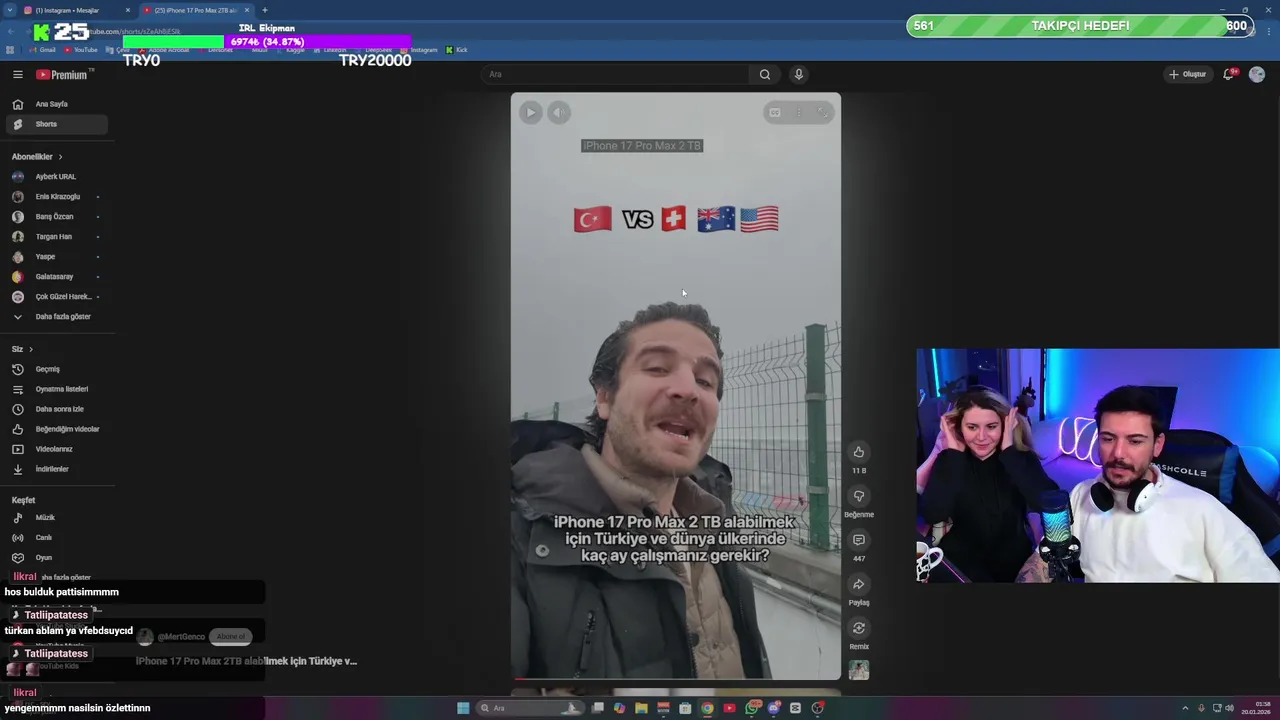Open the @MertGenco channel link
Image resolution: width=1280 pixels, height=720 pixels.
pos(181,637)
